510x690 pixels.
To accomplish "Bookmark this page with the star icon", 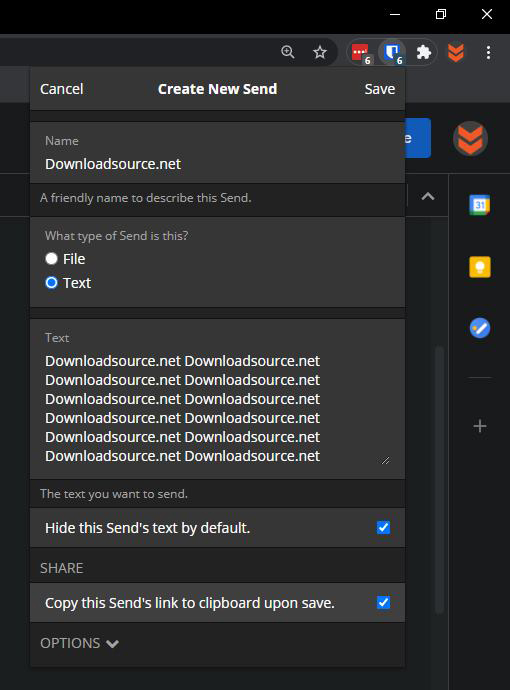I will [x=320, y=52].
